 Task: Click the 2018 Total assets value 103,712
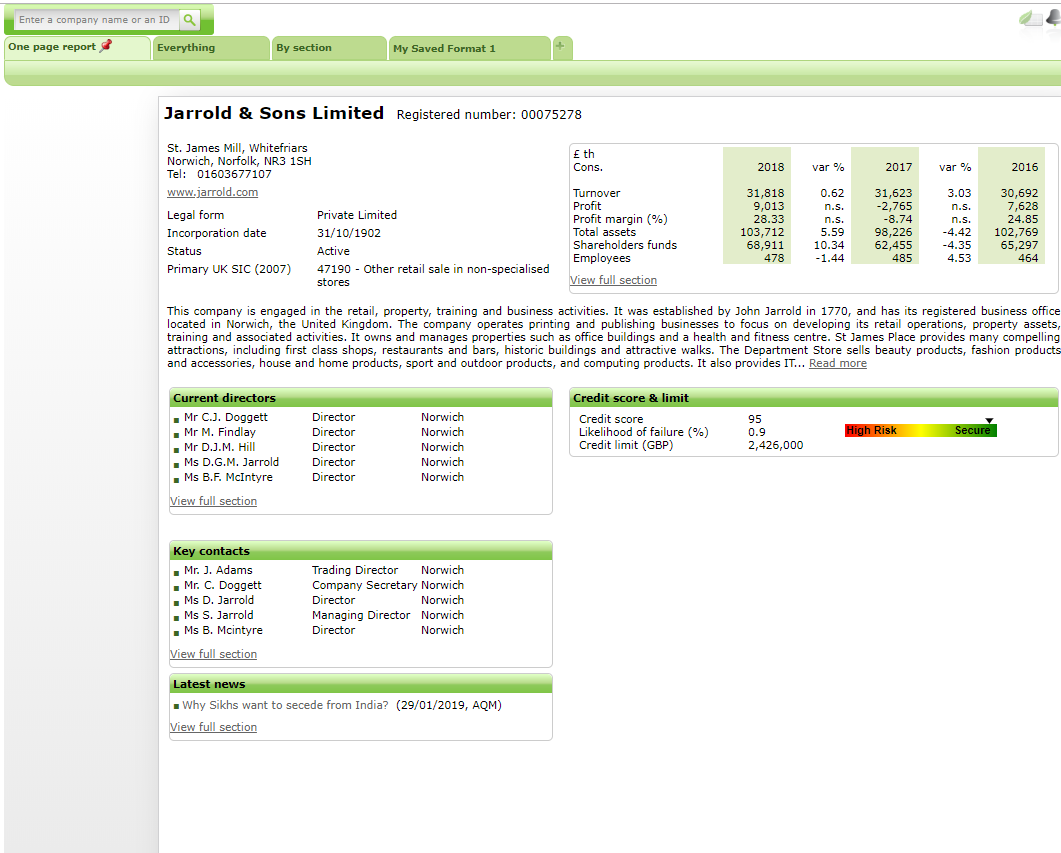(762, 232)
